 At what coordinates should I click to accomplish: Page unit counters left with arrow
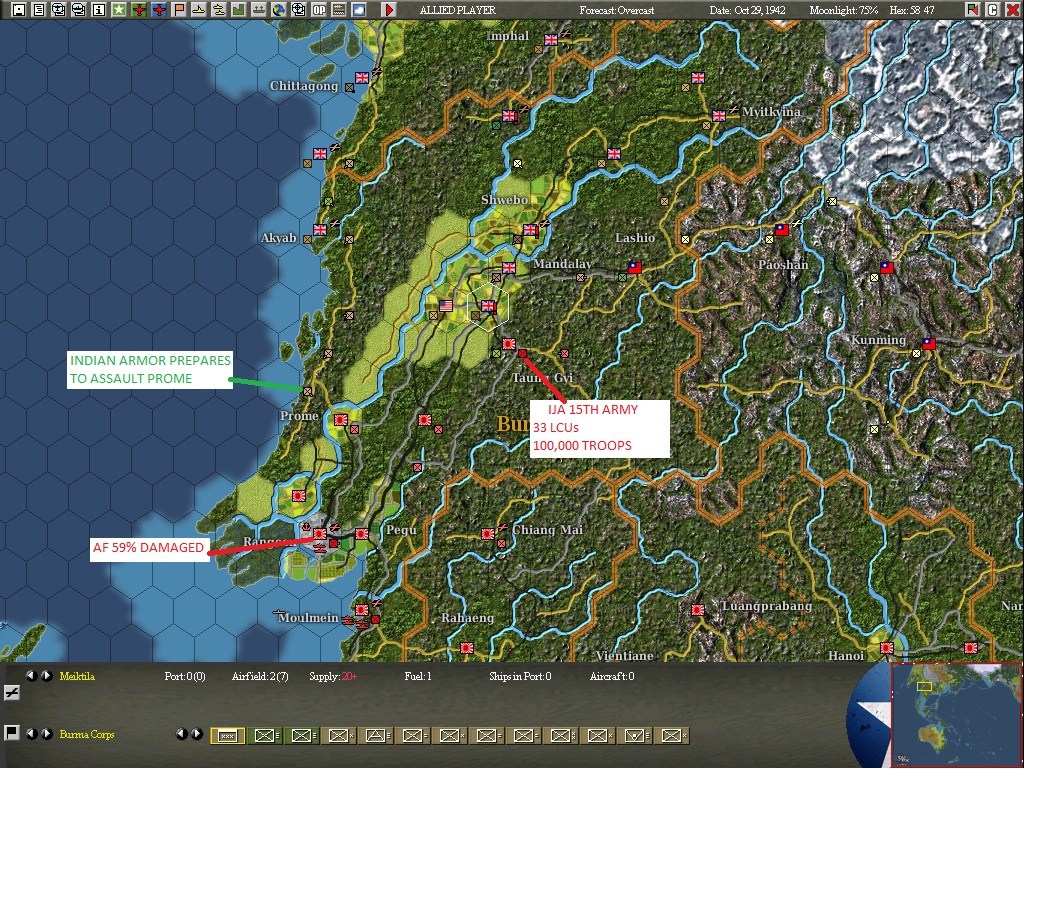point(181,734)
